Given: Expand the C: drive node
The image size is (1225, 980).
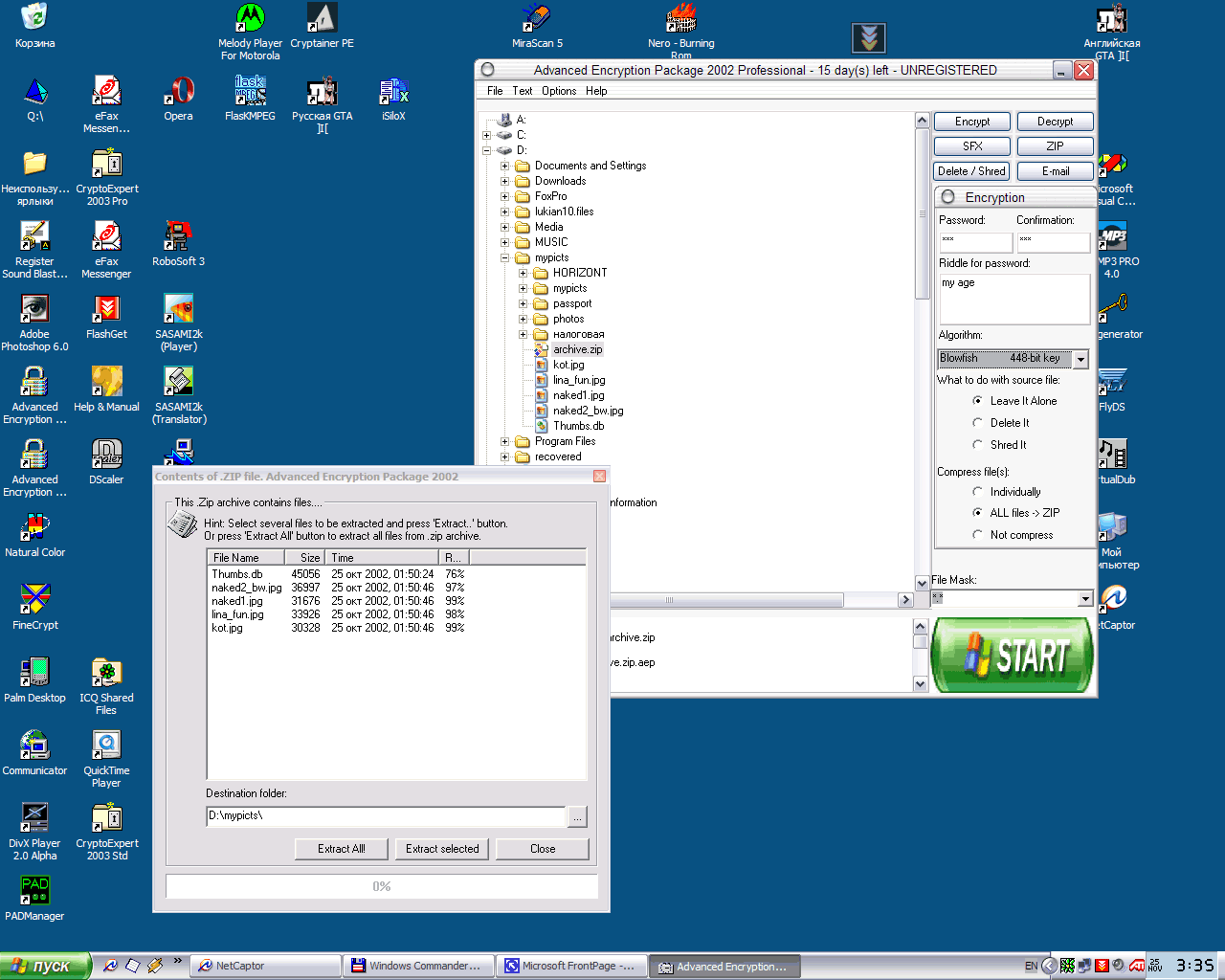Looking at the screenshot, I should tap(486, 135).
